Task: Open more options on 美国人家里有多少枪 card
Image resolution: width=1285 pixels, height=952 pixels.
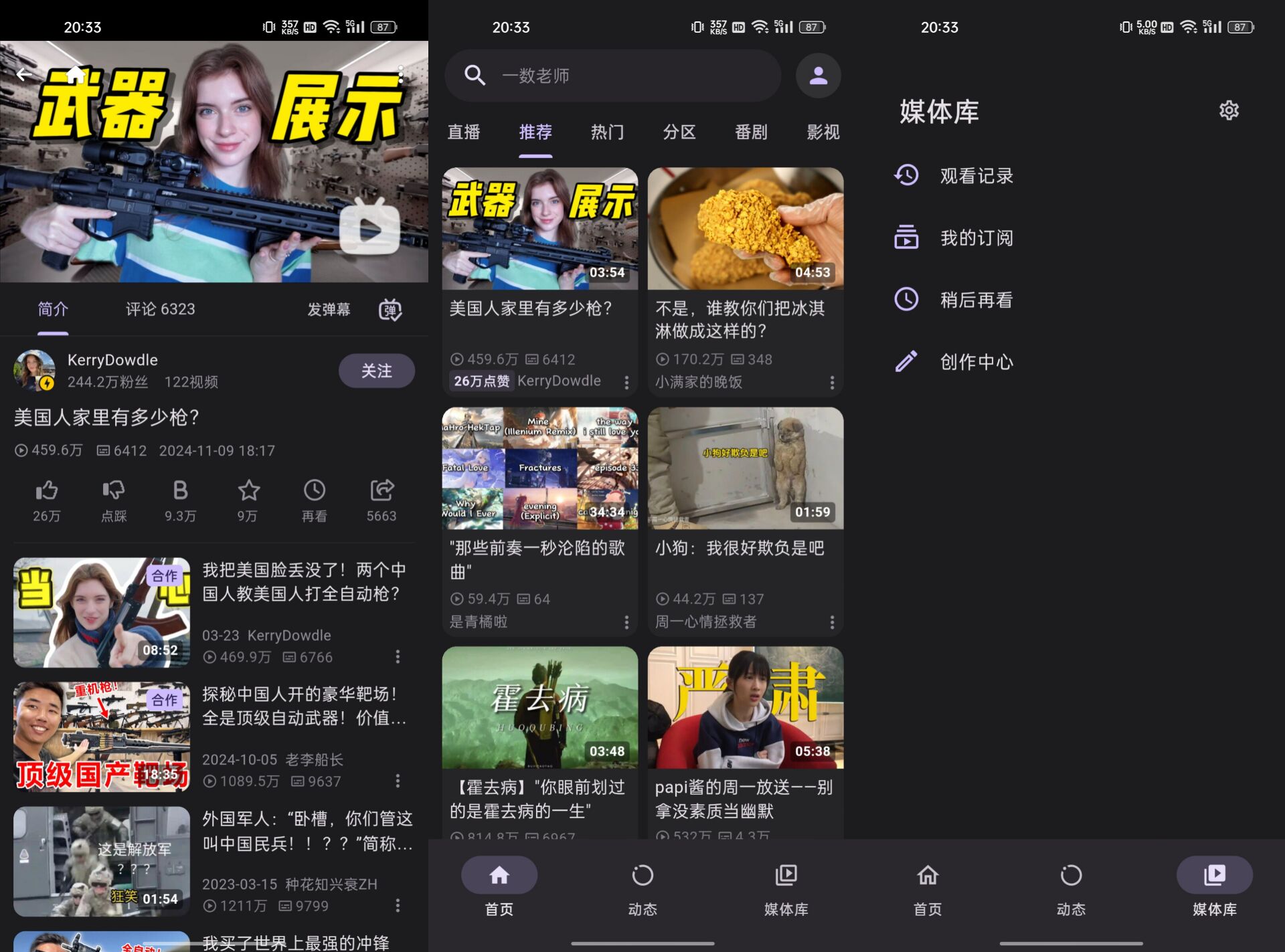Action: pos(626,382)
